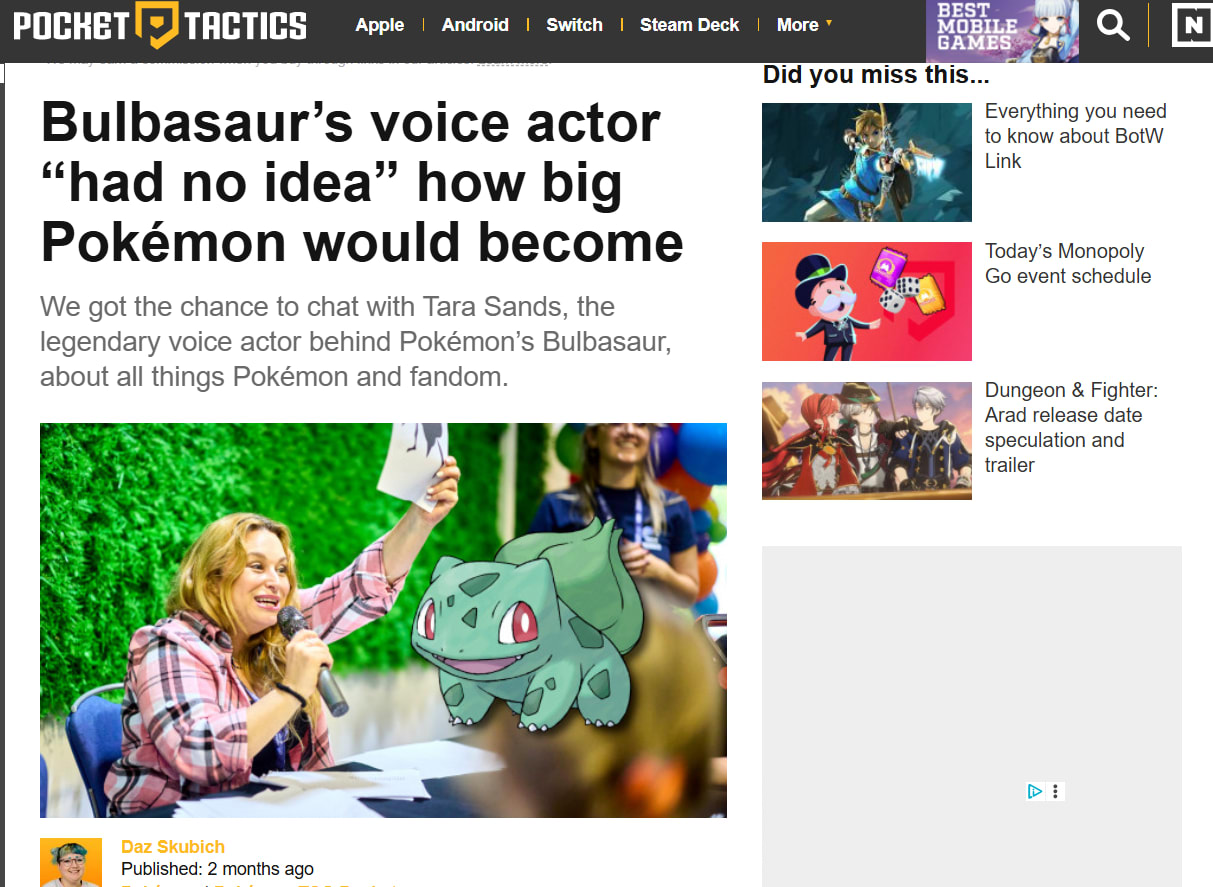Click the Tara Sands Bulbasaur hero image

click(x=383, y=620)
